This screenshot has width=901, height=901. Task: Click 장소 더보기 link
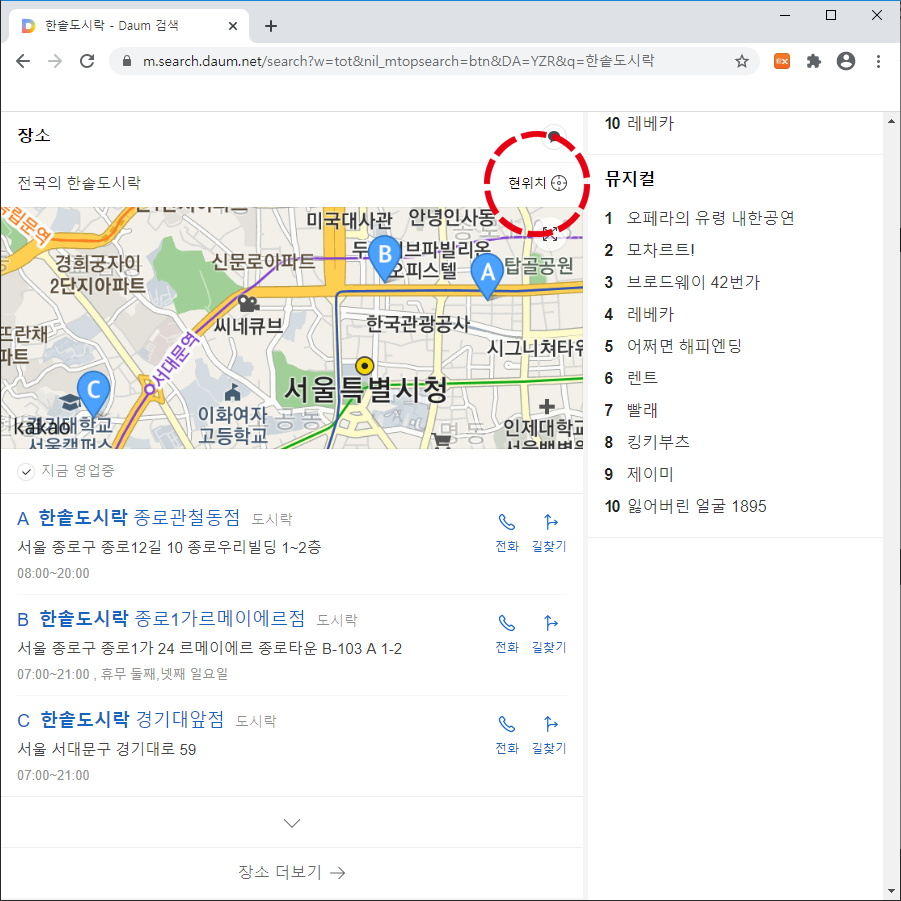292,872
